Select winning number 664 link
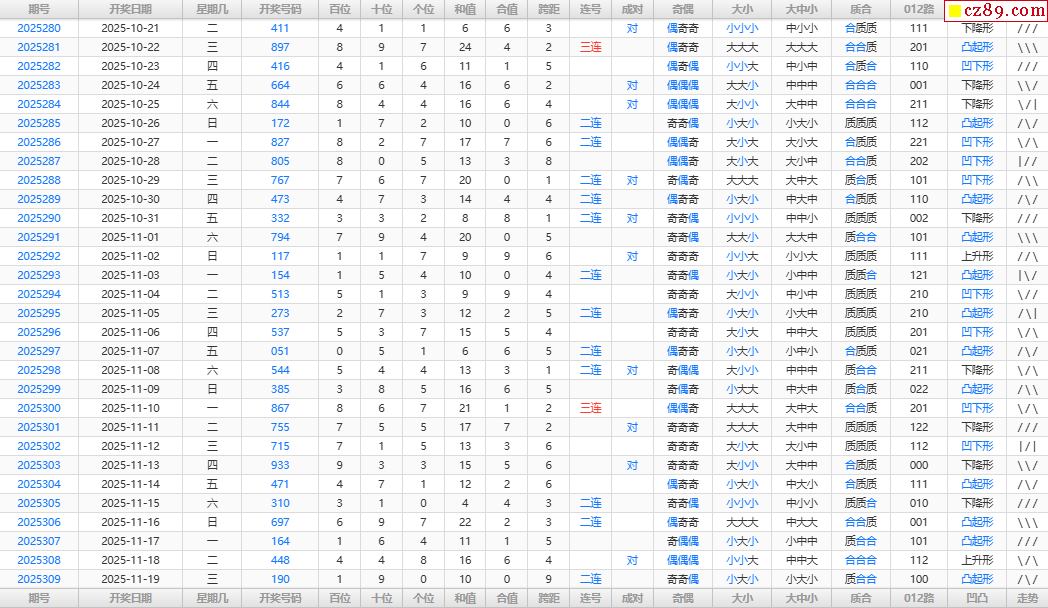 (x=280, y=86)
